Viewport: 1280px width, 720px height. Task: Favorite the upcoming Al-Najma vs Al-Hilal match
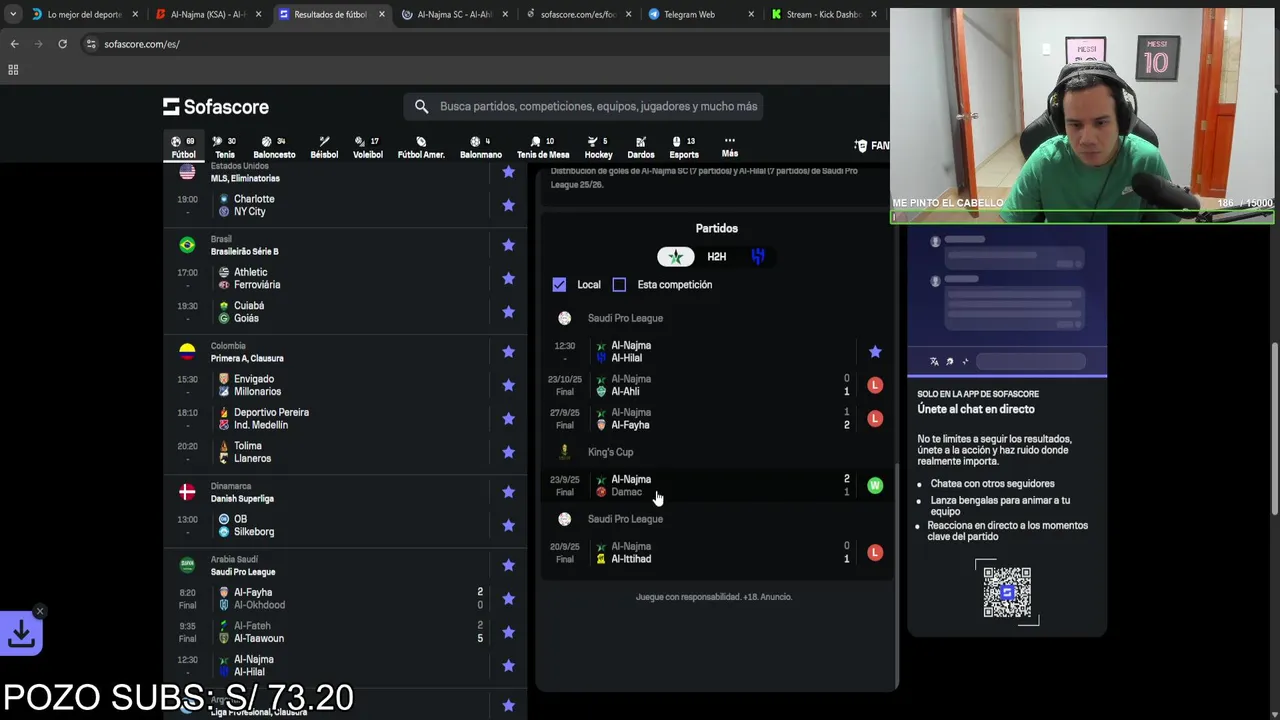coord(875,352)
